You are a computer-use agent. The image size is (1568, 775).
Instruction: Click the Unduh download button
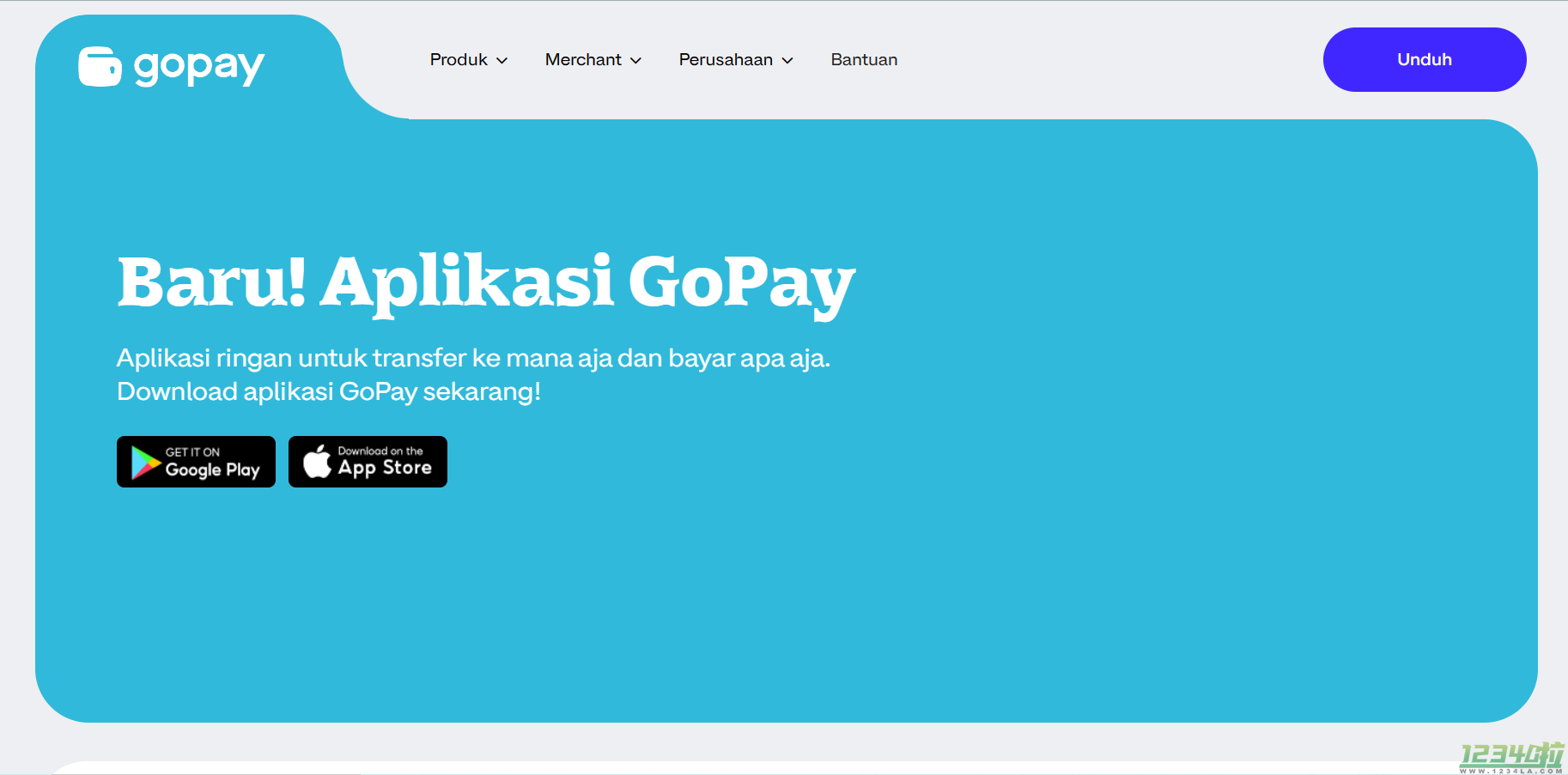(1425, 59)
